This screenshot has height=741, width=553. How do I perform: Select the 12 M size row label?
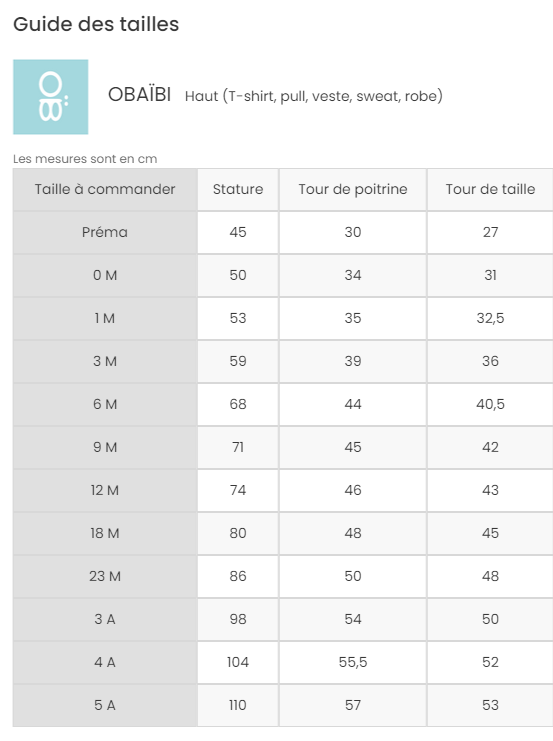105,491
